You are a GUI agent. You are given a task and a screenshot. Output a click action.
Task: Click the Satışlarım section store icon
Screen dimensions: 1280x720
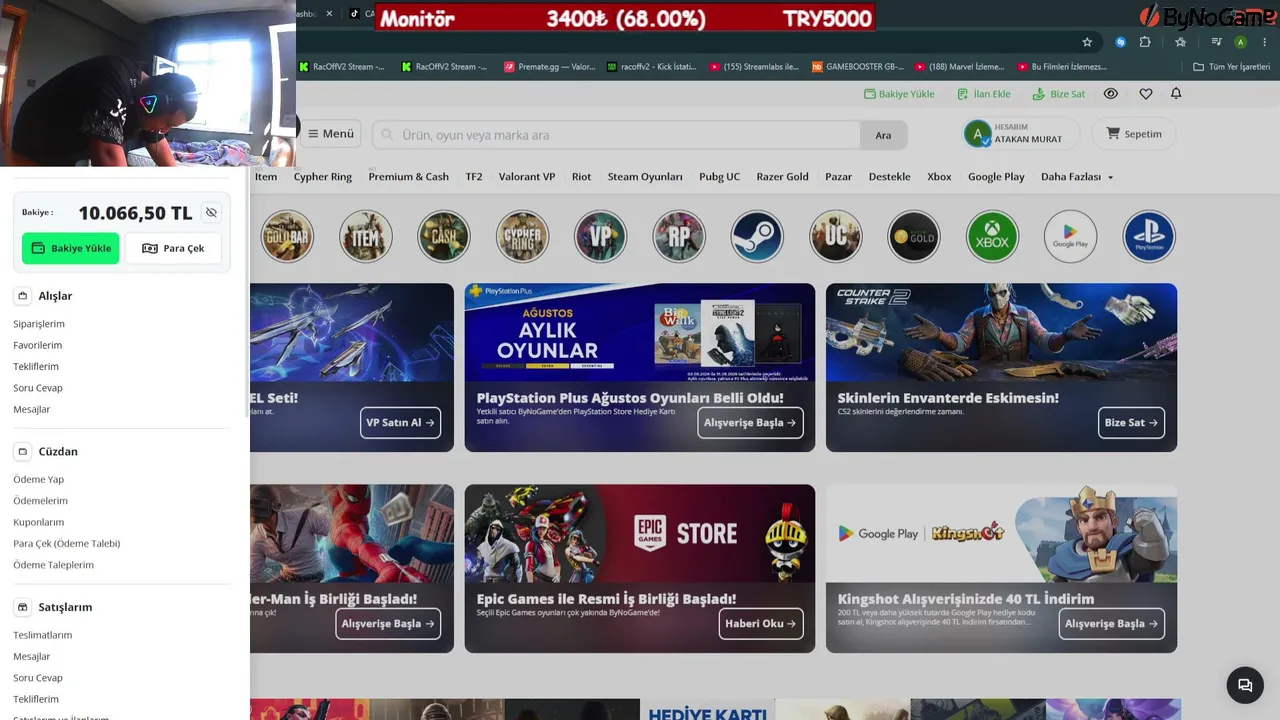[23, 607]
